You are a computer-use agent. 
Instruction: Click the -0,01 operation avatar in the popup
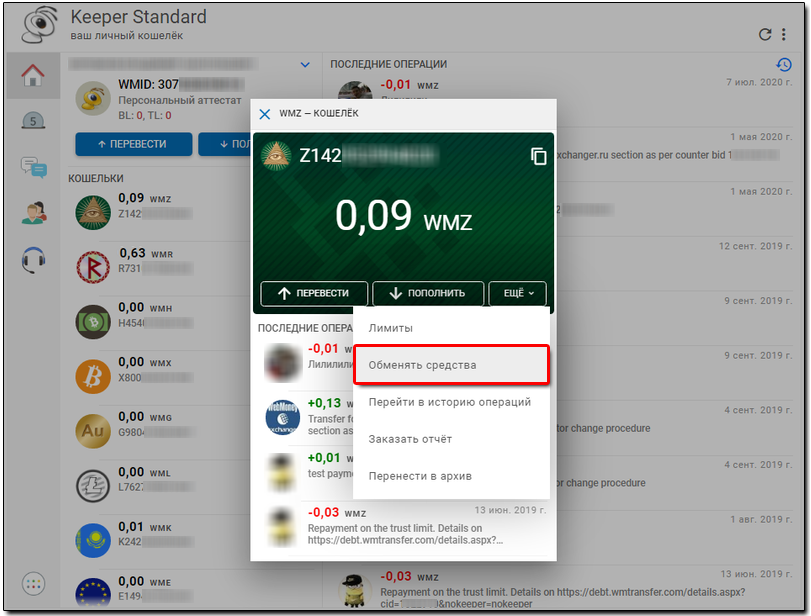click(x=282, y=363)
